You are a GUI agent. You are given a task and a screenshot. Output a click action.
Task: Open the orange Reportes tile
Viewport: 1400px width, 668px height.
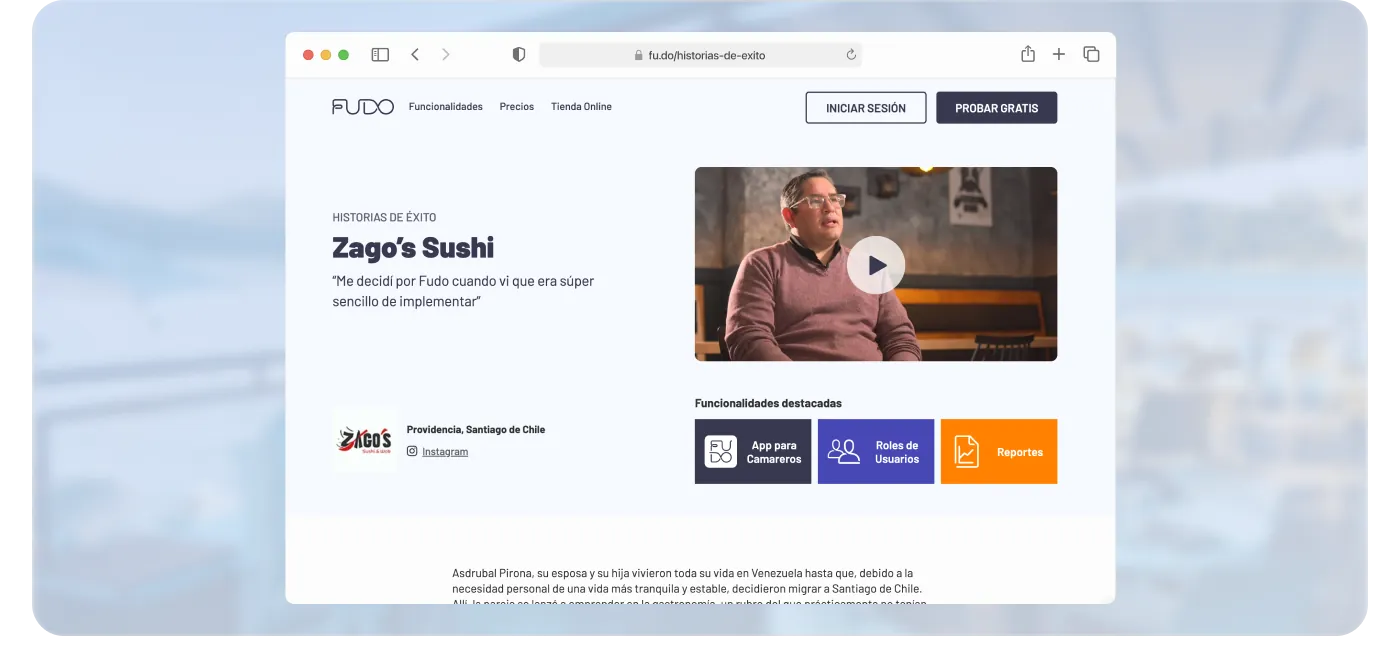[999, 452]
